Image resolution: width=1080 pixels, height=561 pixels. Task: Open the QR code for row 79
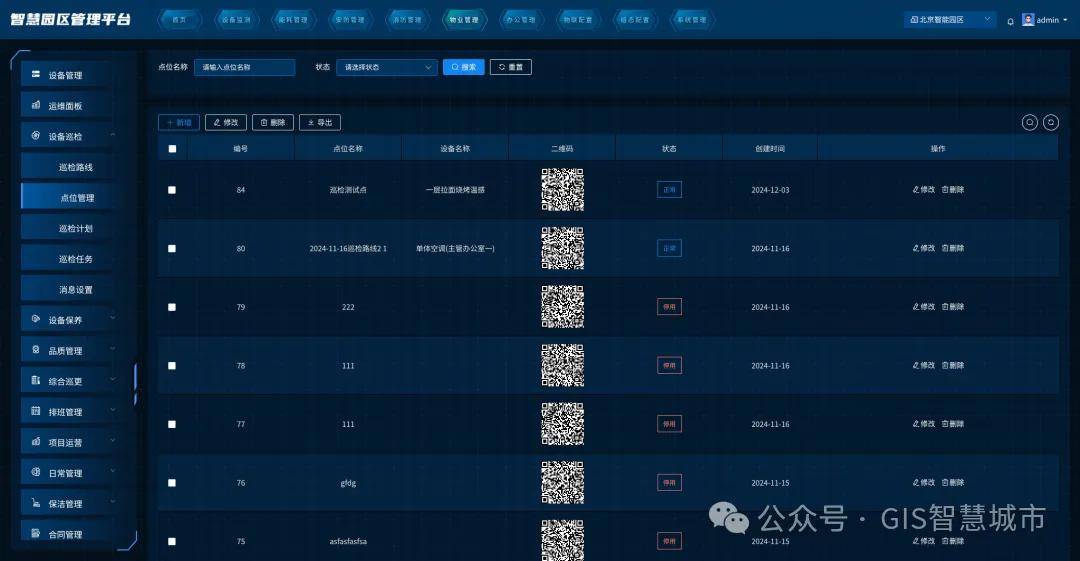click(562, 307)
